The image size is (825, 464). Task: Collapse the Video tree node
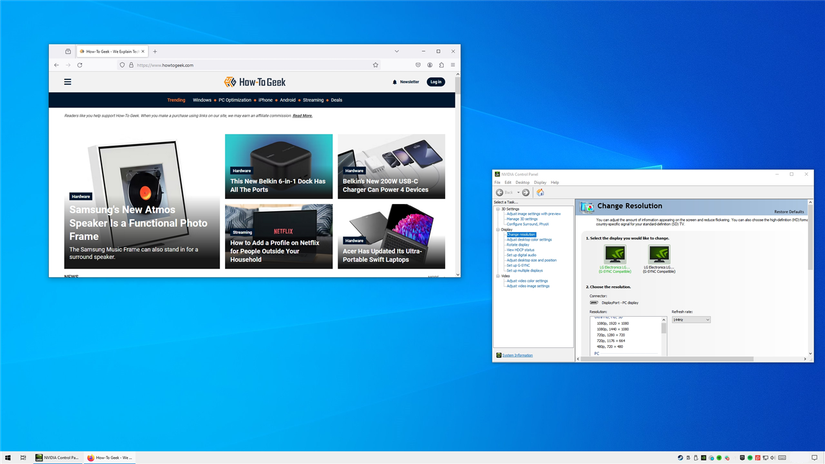coord(498,276)
